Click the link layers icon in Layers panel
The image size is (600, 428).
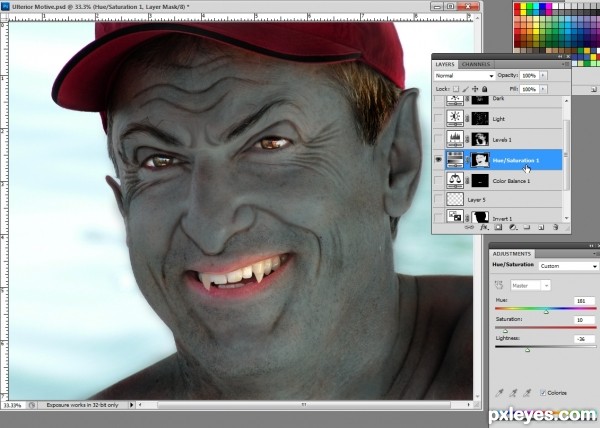click(x=469, y=227)
